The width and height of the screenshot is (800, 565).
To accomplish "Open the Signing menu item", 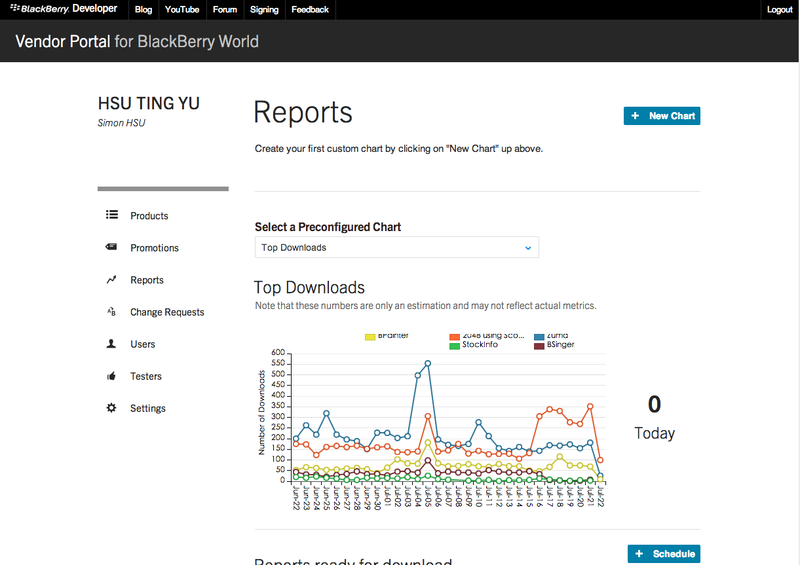I will [x=264, y=10].
